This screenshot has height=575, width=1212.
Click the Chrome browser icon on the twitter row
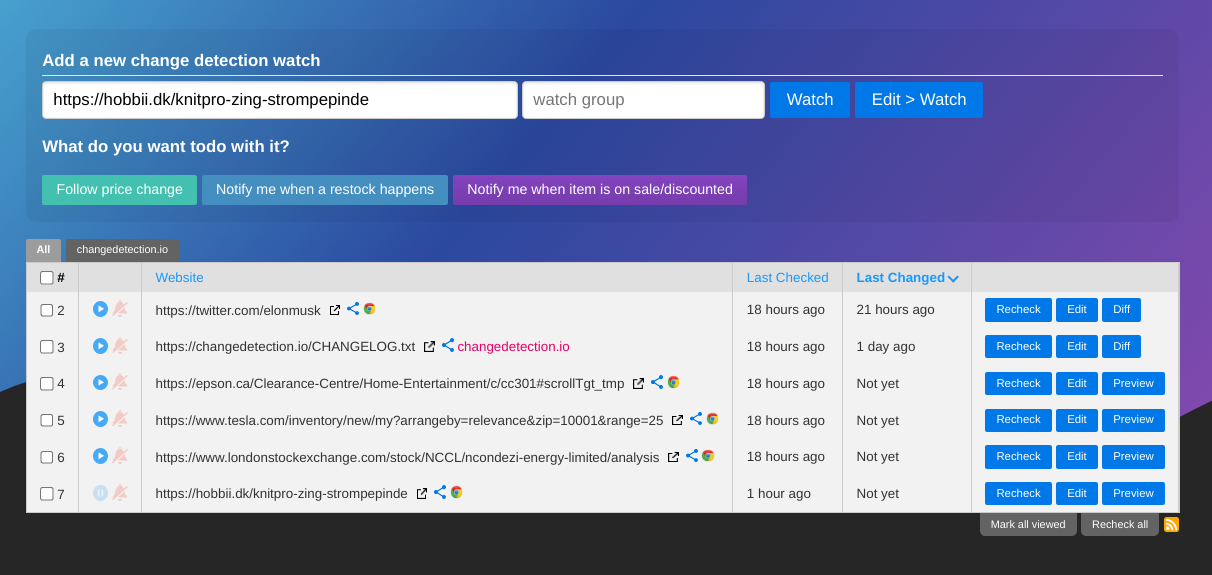370,309
